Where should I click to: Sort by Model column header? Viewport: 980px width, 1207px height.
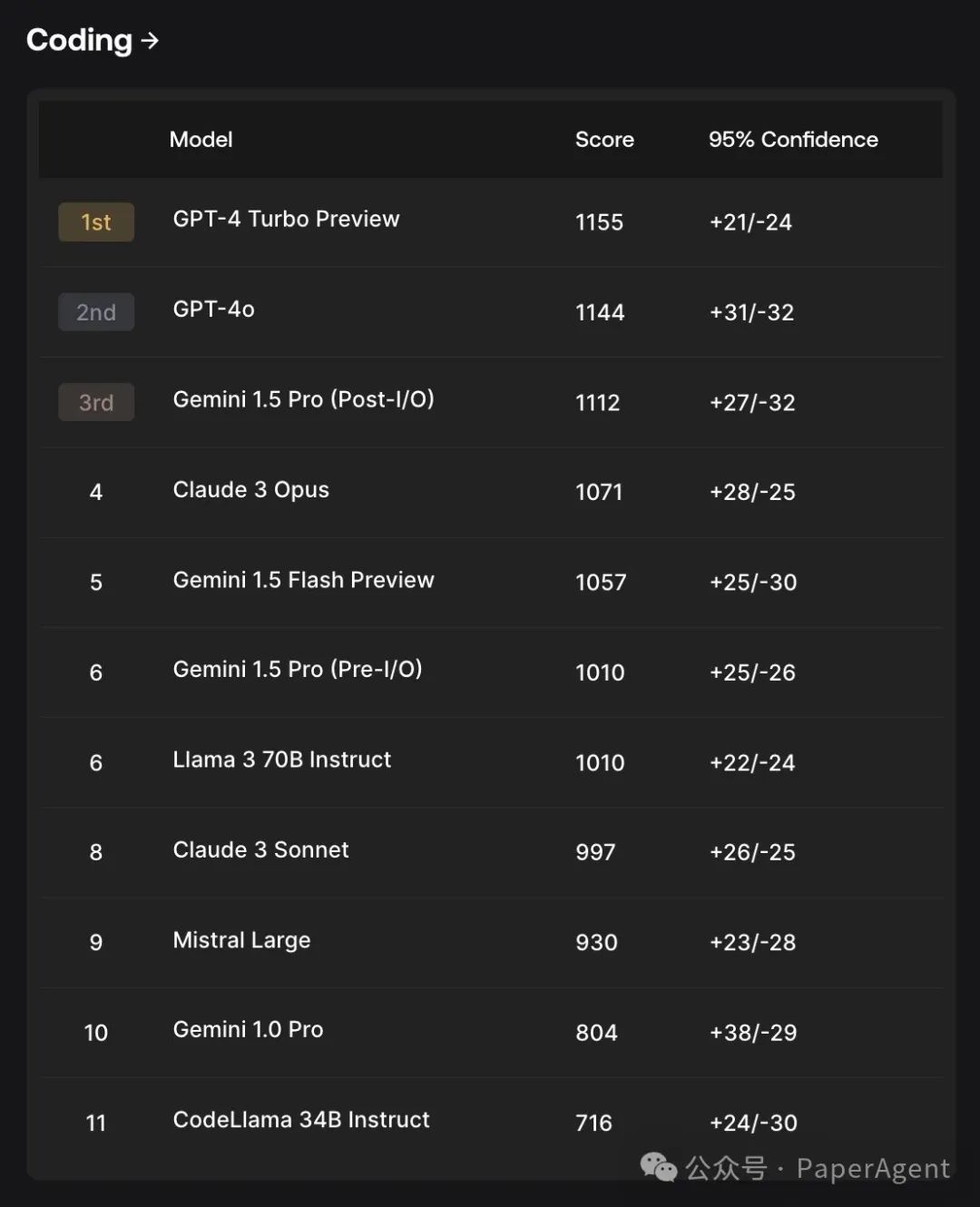tap(201, 140)
